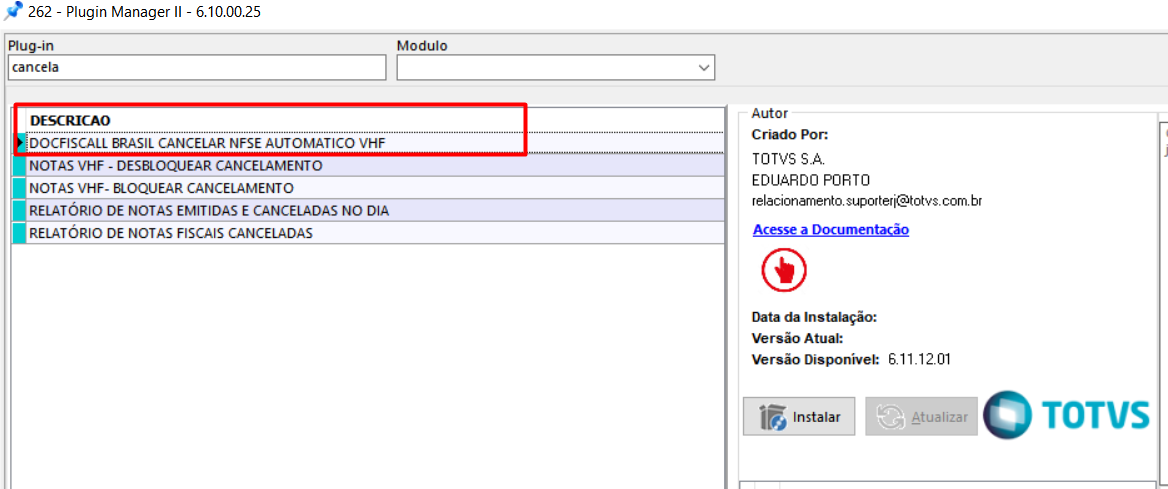Click the EDUARDO PORTO name
The height and width of the screenshot is (489, 1168).
[x=811, y=180]
